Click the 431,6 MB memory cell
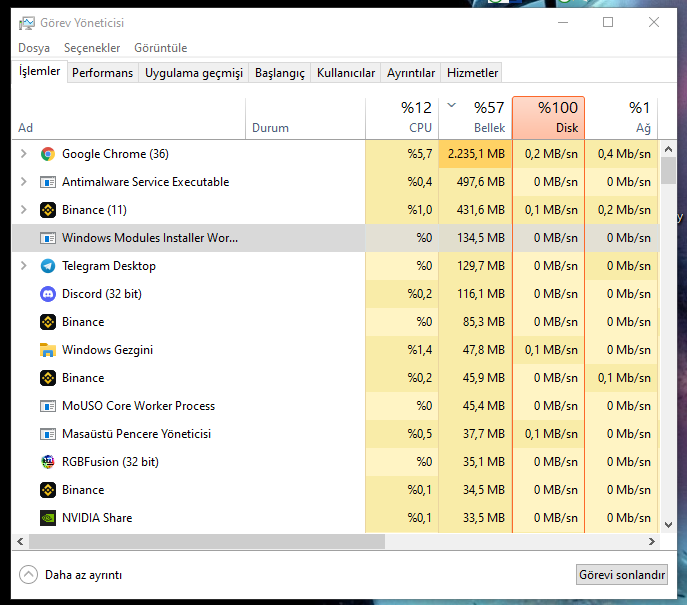 point(475,210)
